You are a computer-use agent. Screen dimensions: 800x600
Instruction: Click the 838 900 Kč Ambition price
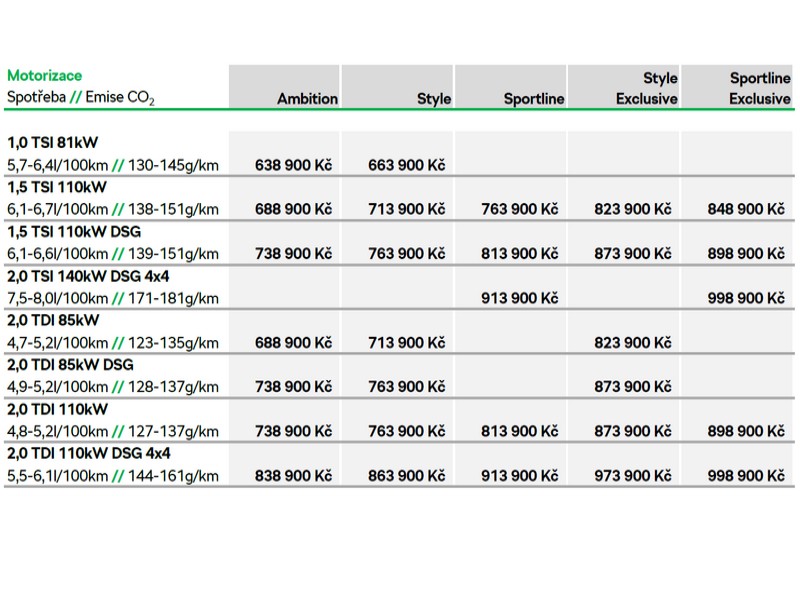point(293,476)
